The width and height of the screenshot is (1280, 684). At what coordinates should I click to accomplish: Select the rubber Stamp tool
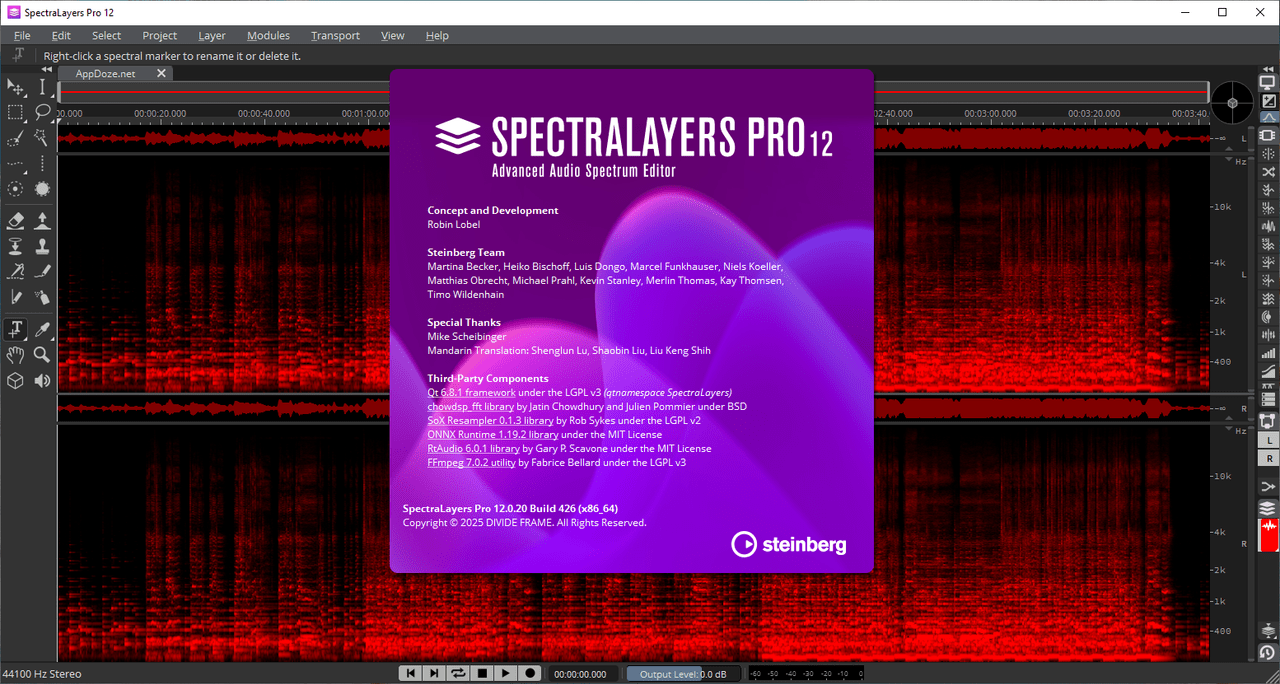click(42, 246)
